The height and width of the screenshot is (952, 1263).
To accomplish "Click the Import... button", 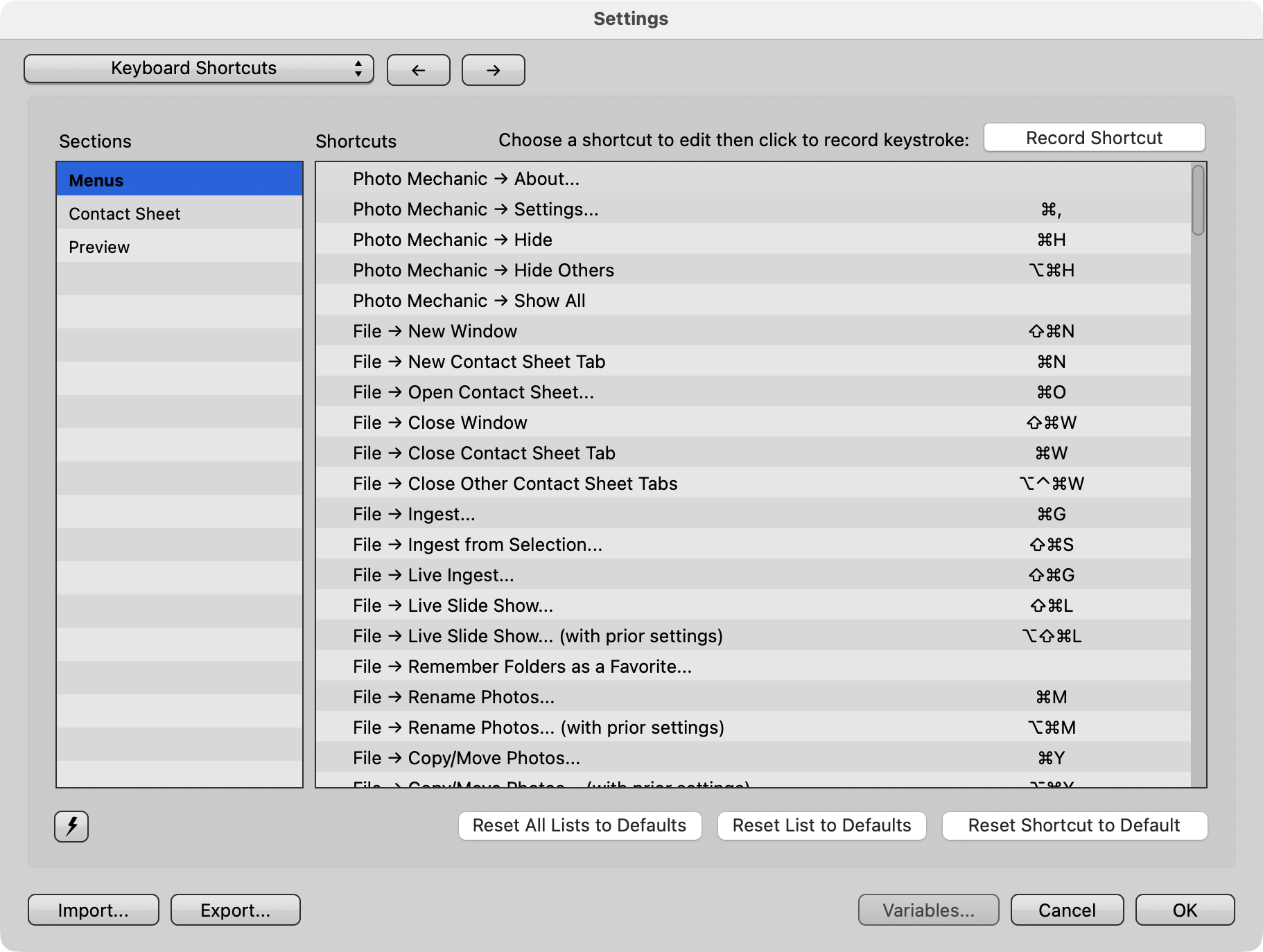I will pyautogui.click(x=93, y=910).
